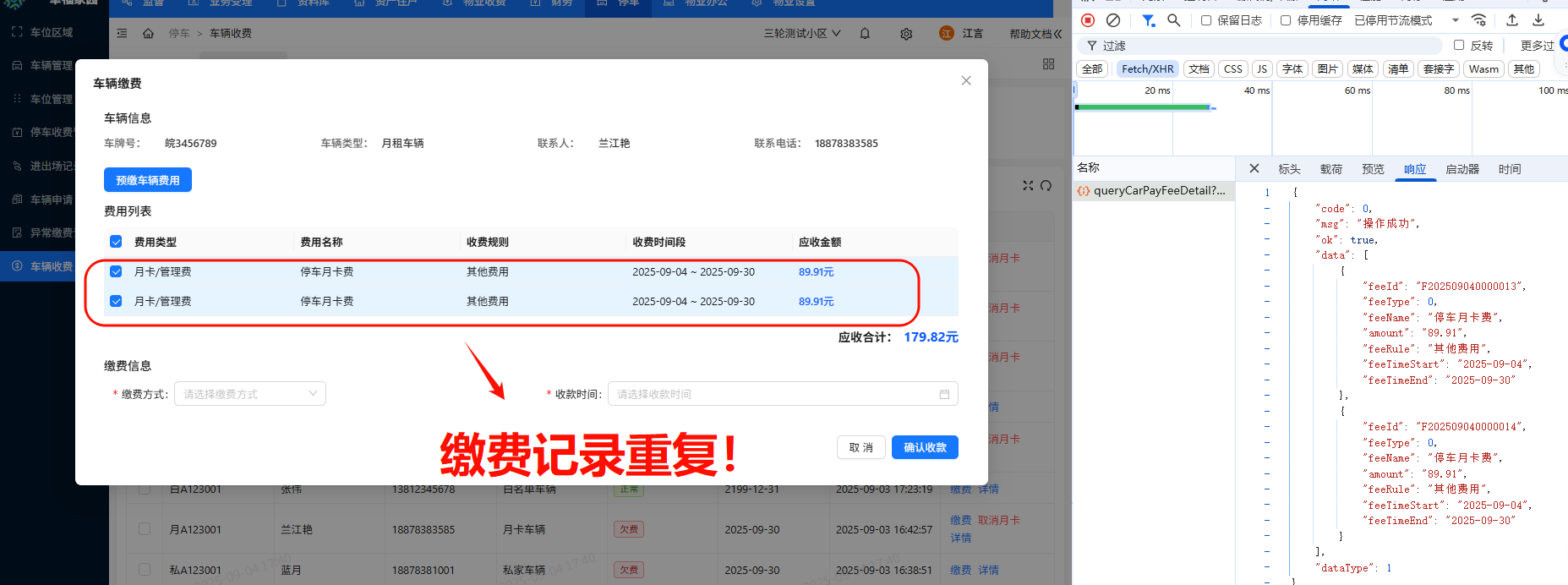Open the 缴费方式 dropdown

click(x=249, y=394)
